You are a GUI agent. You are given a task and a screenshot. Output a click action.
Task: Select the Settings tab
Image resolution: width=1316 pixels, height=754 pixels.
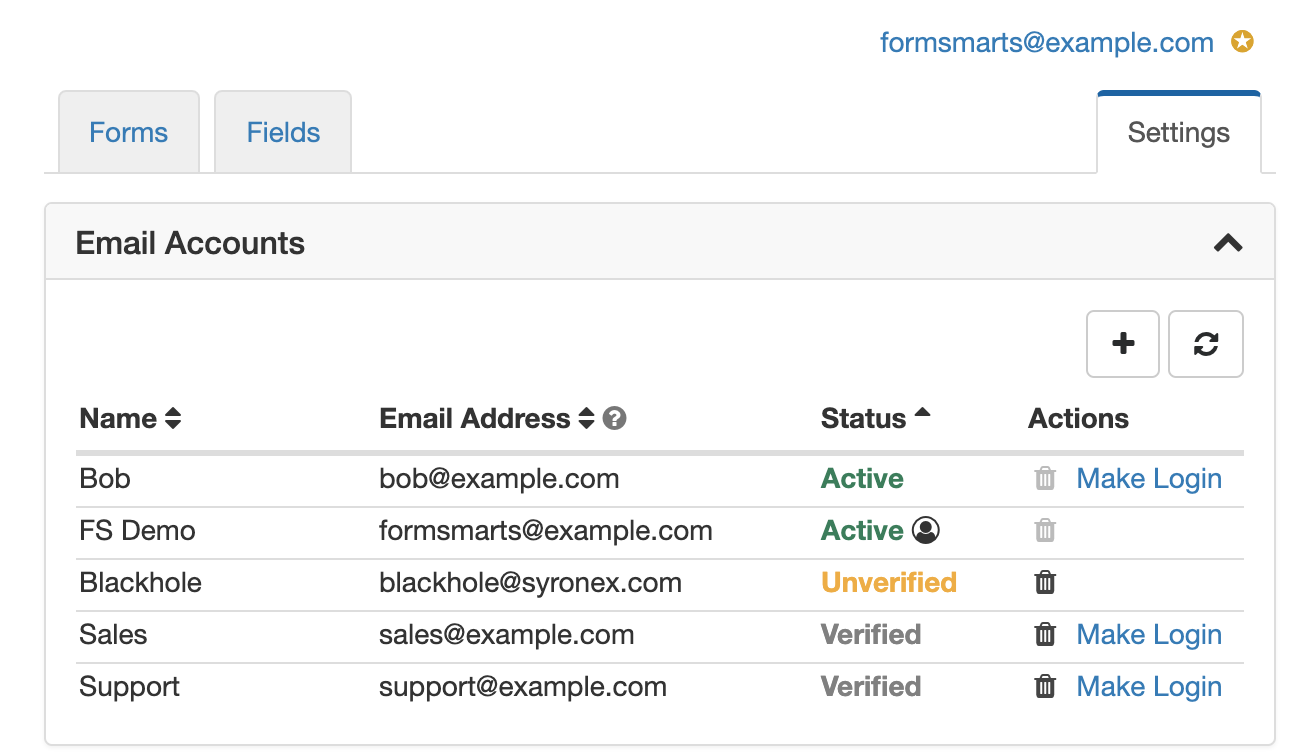pyautogui.click(x=1178, y=133)
